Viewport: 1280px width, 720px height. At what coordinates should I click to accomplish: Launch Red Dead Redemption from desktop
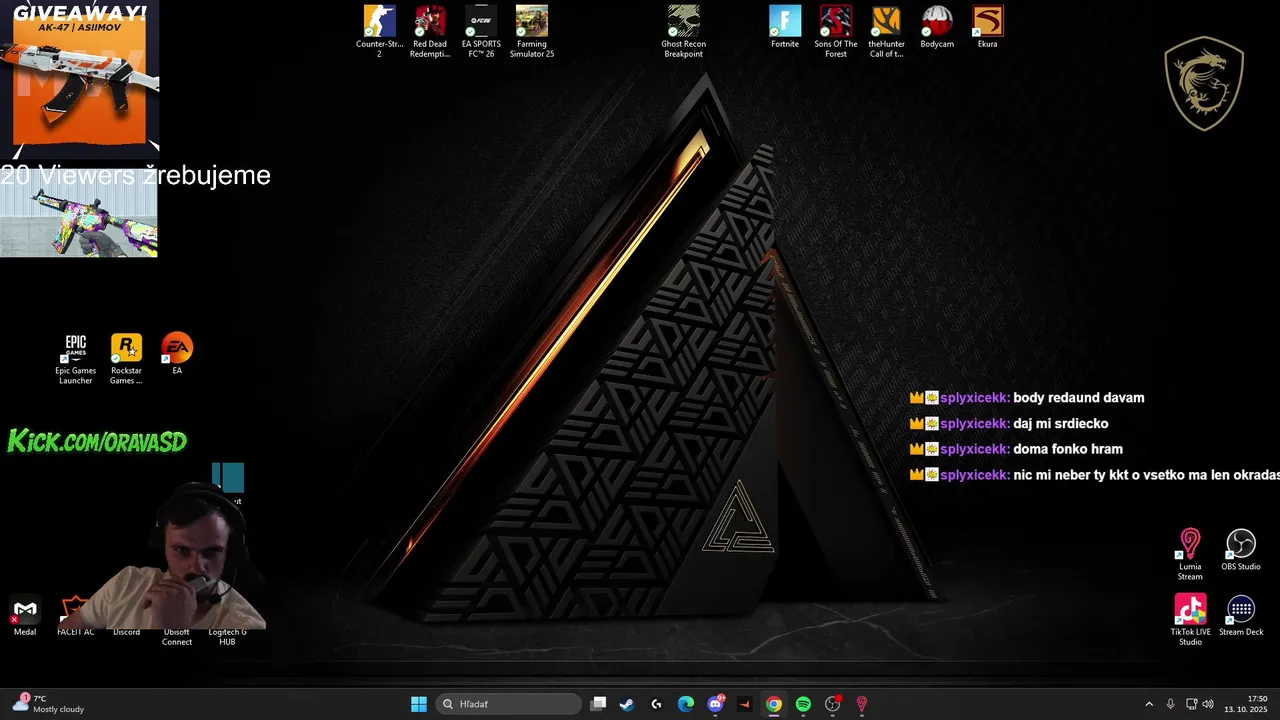click(430, 31)
